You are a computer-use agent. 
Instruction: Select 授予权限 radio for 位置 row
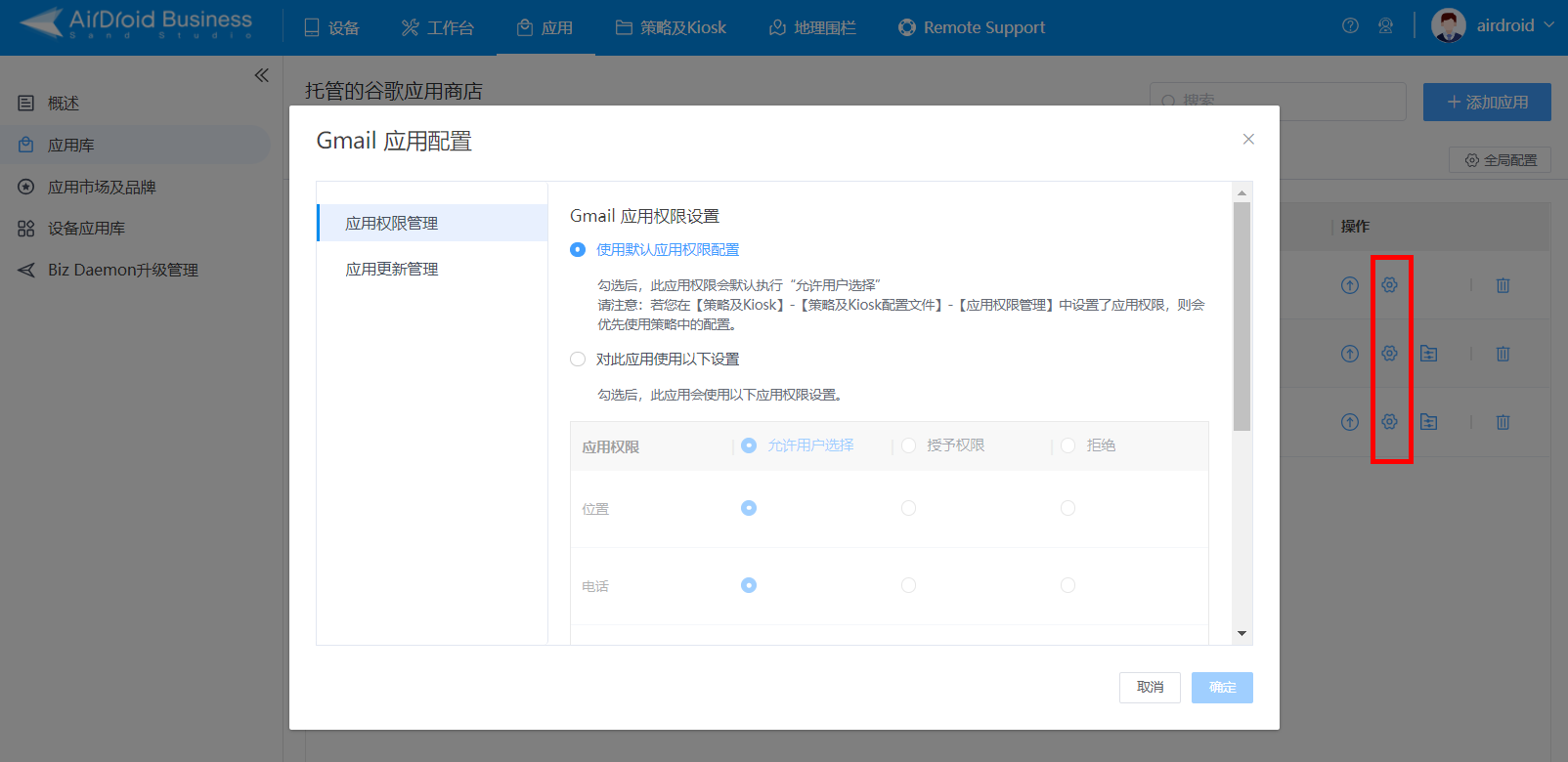[x=909, y=508]
